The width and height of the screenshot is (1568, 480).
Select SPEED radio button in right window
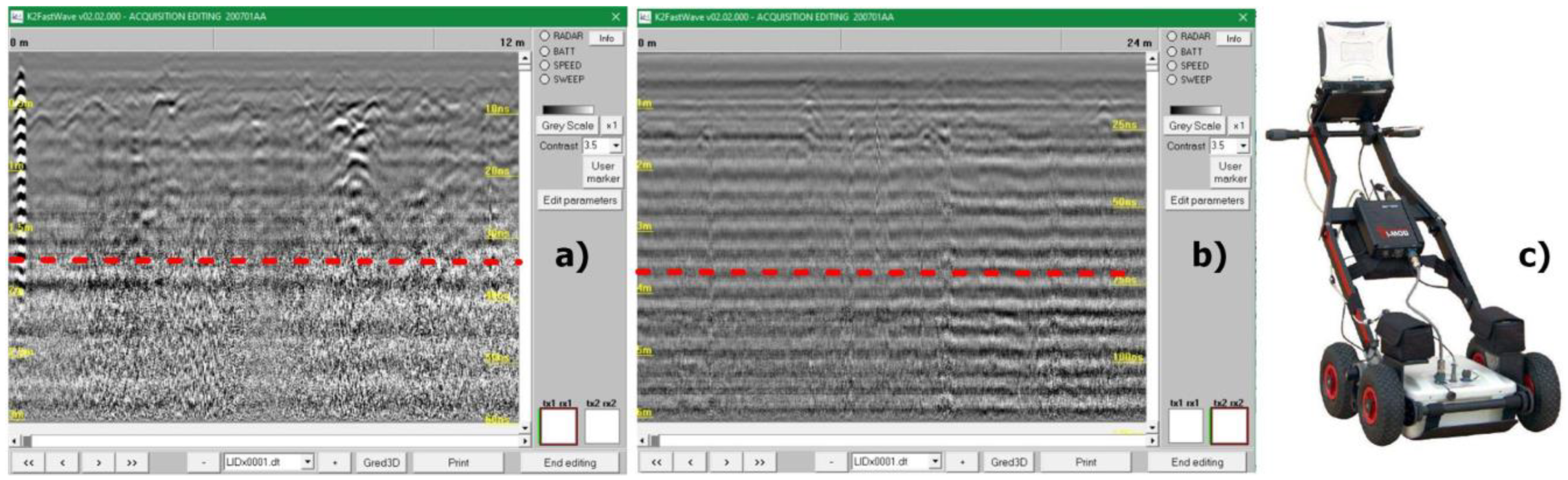1172,65
